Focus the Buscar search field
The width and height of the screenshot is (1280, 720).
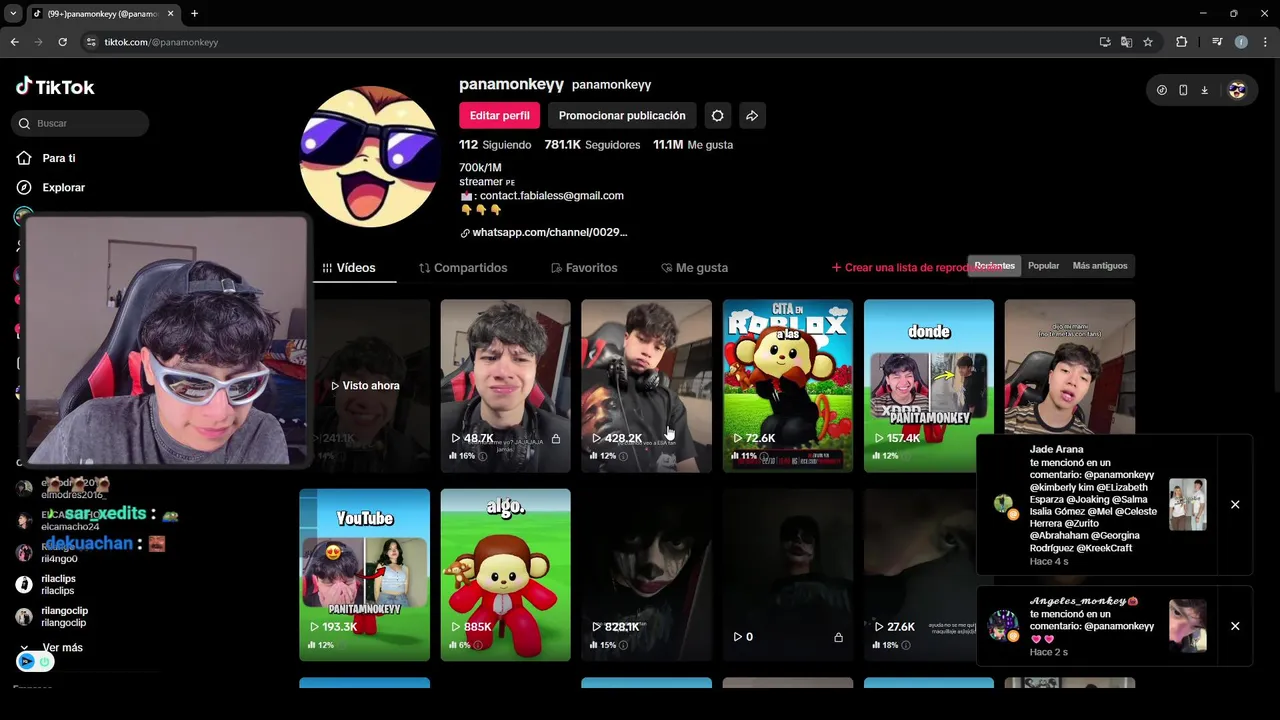tap(80, 123)
